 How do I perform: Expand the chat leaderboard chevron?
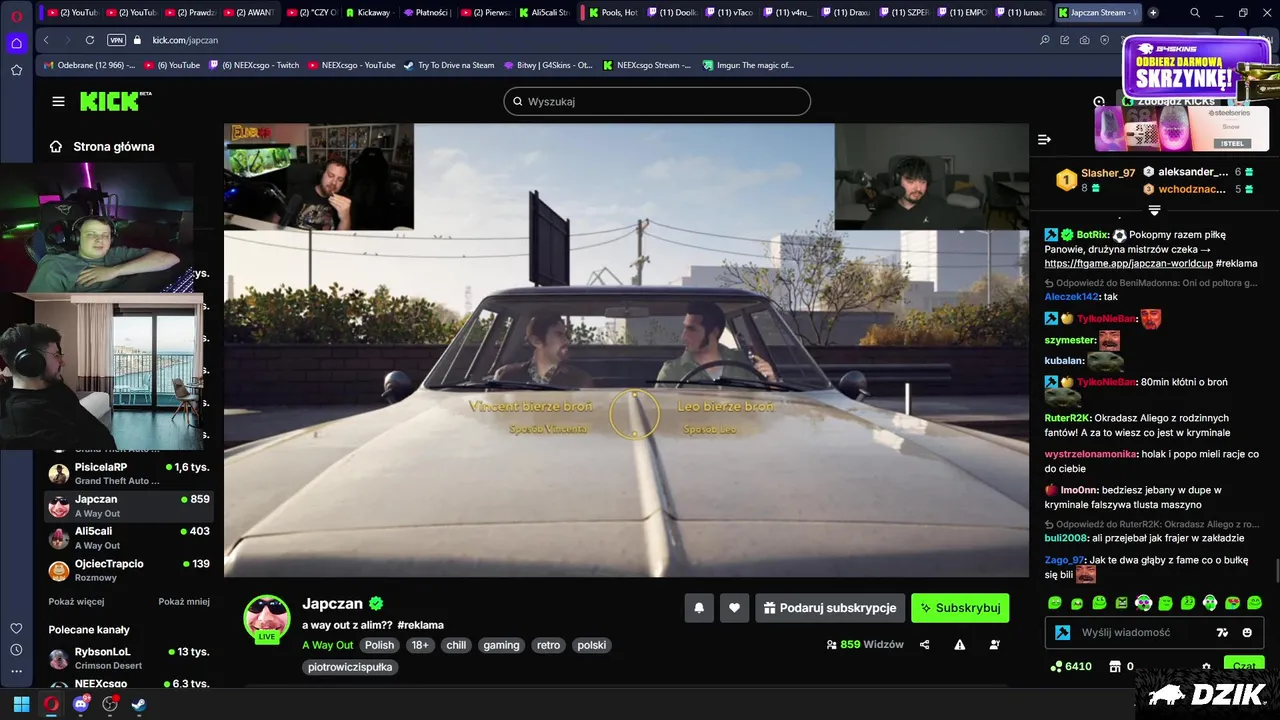point(1154,210)
